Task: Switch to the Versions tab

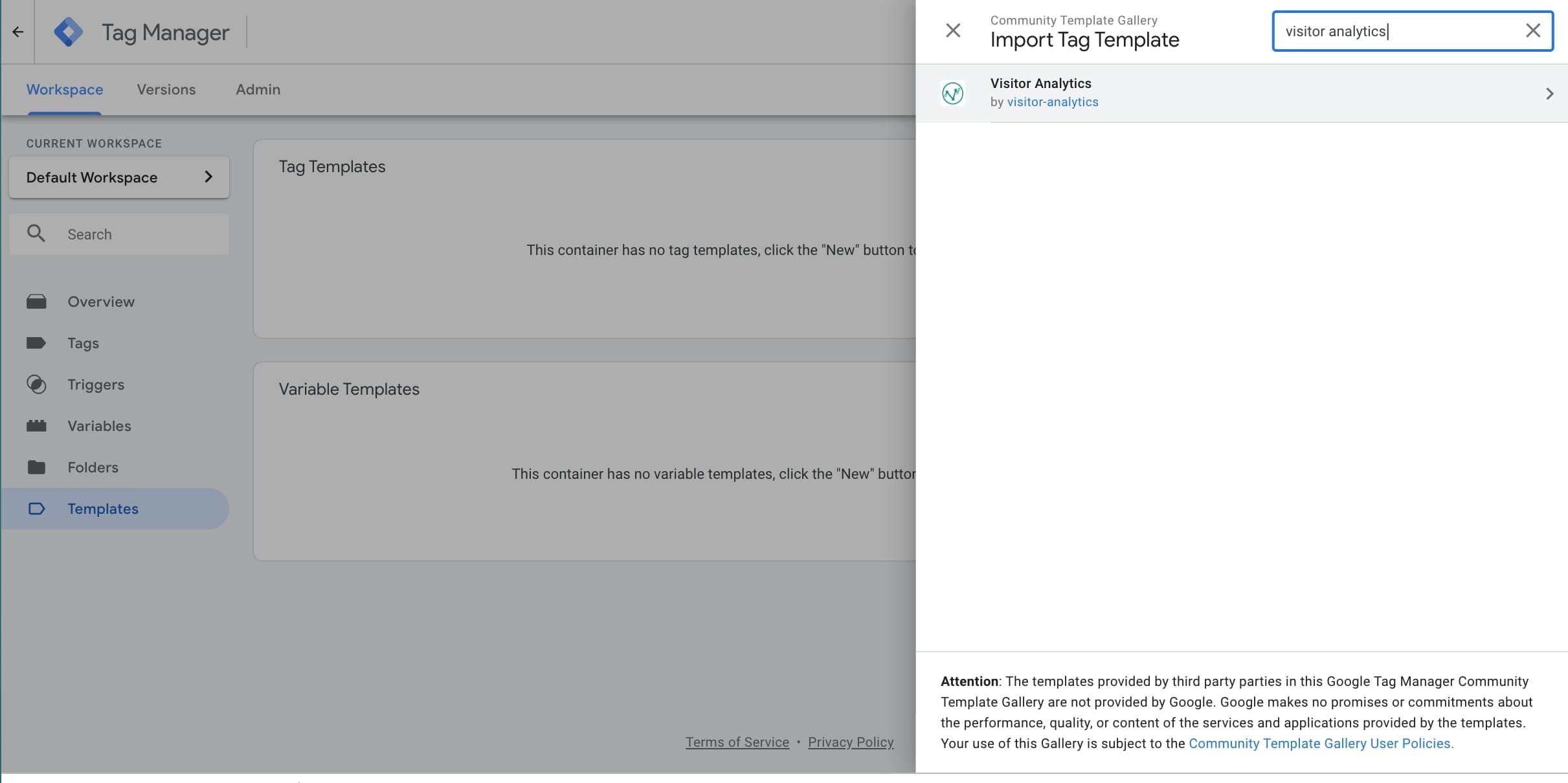Action: [166, 89]
